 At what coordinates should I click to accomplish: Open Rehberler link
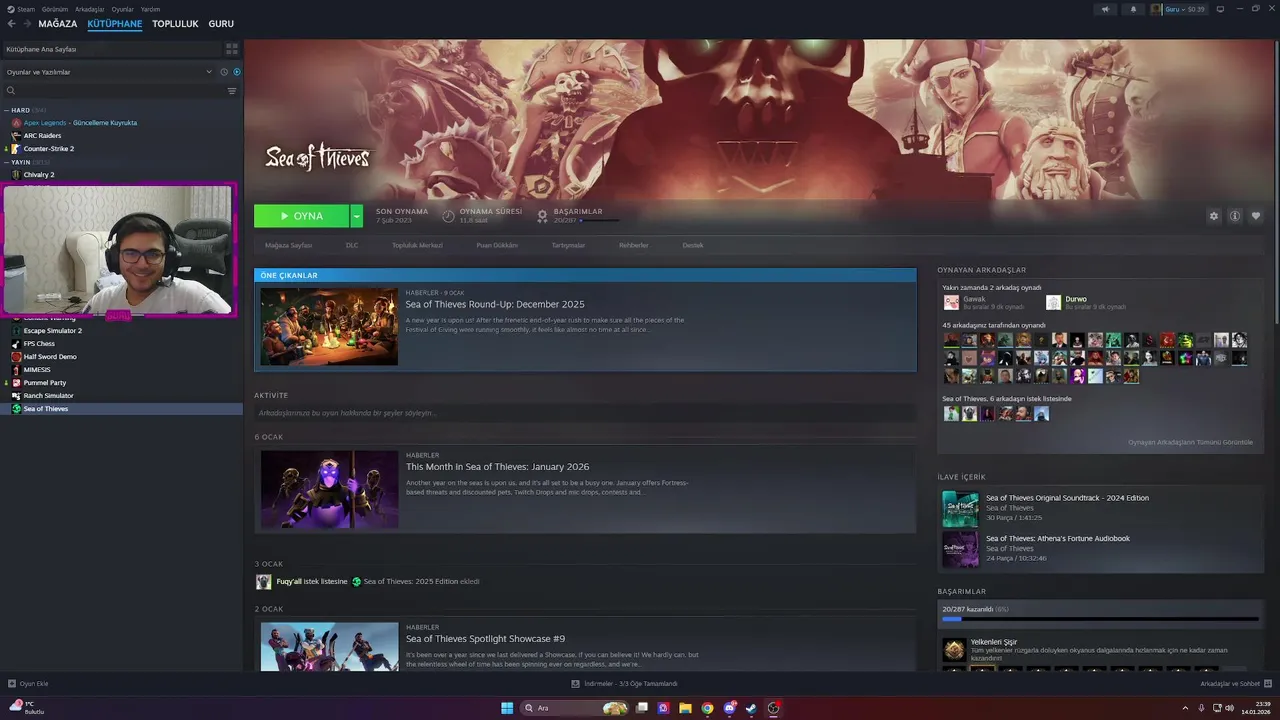(633, 245)
